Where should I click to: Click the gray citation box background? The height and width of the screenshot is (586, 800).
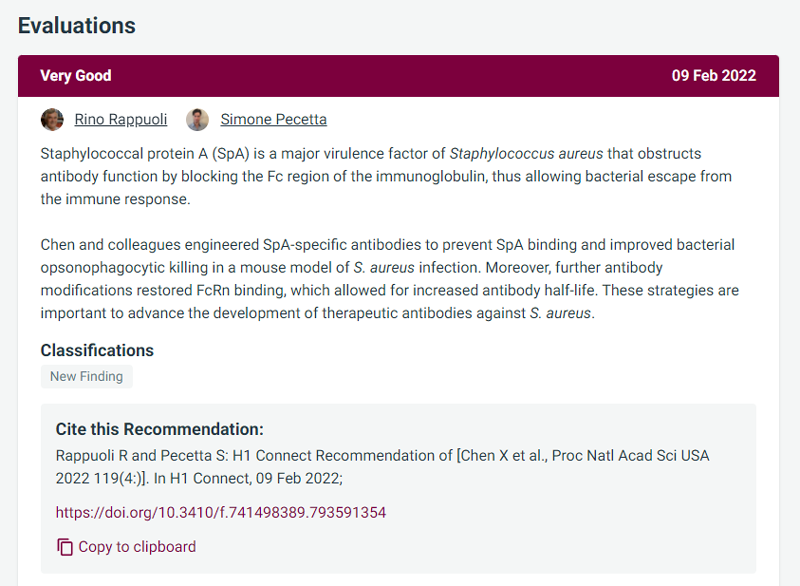point(398,489)
